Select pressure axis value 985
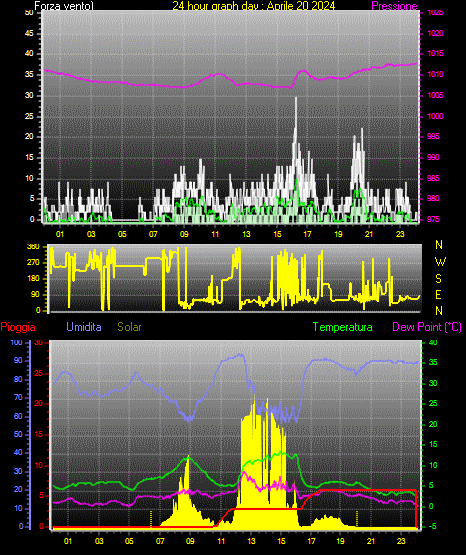This screenshot has height=555, width=466. 433,178
